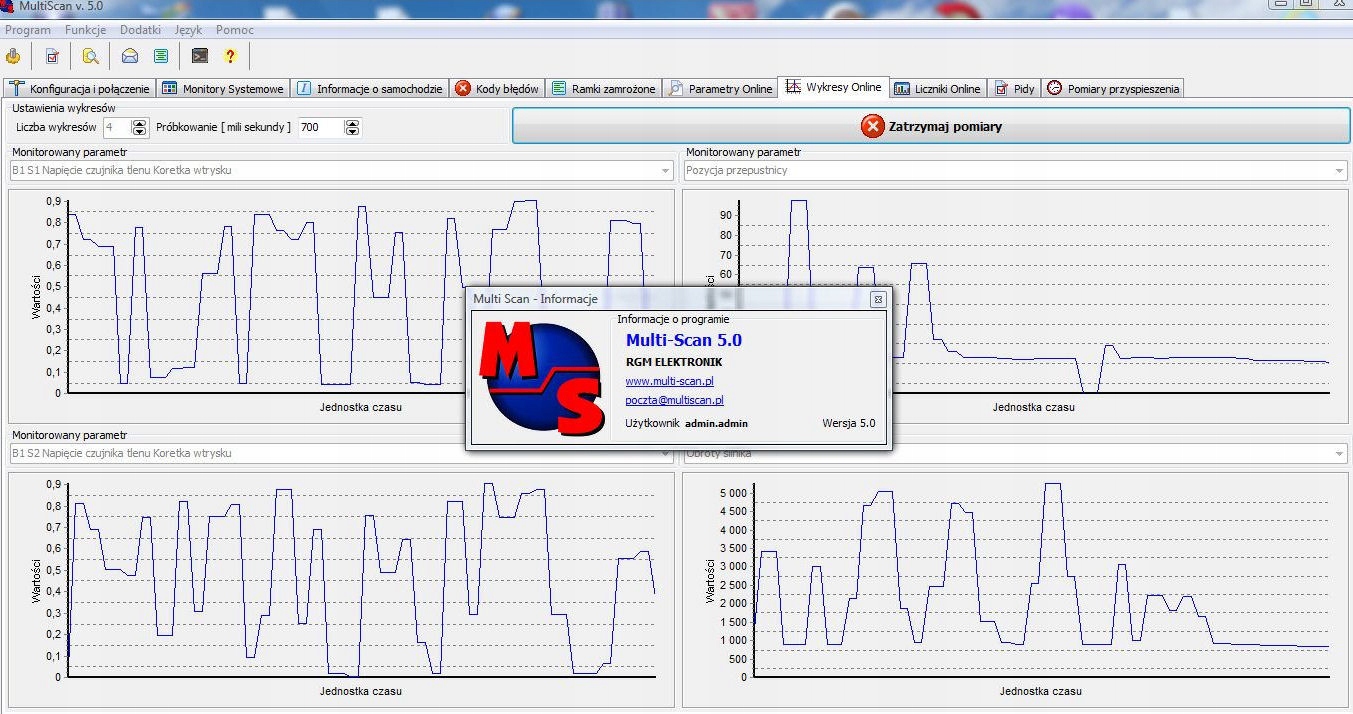Expand the B1 S2 Napięcie czujnika dropdown
Viewport: 1353px width, 714px height.
click(665, 454)
